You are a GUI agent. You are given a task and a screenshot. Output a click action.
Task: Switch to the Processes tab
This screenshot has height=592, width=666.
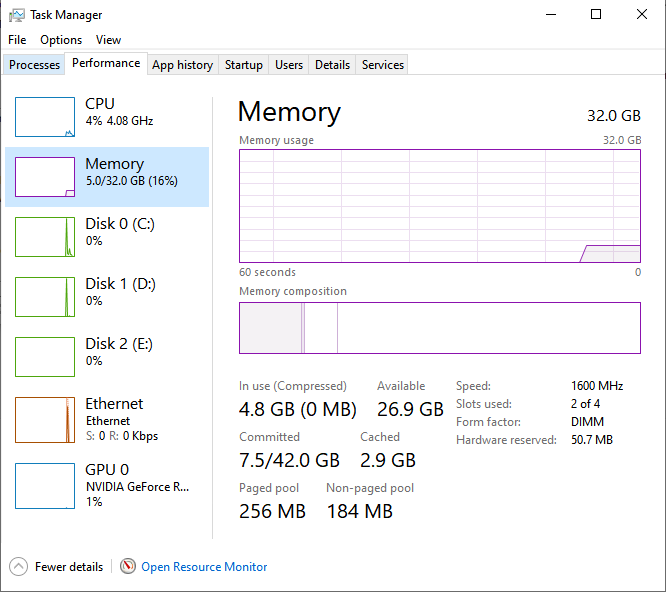tap(35, 65)
